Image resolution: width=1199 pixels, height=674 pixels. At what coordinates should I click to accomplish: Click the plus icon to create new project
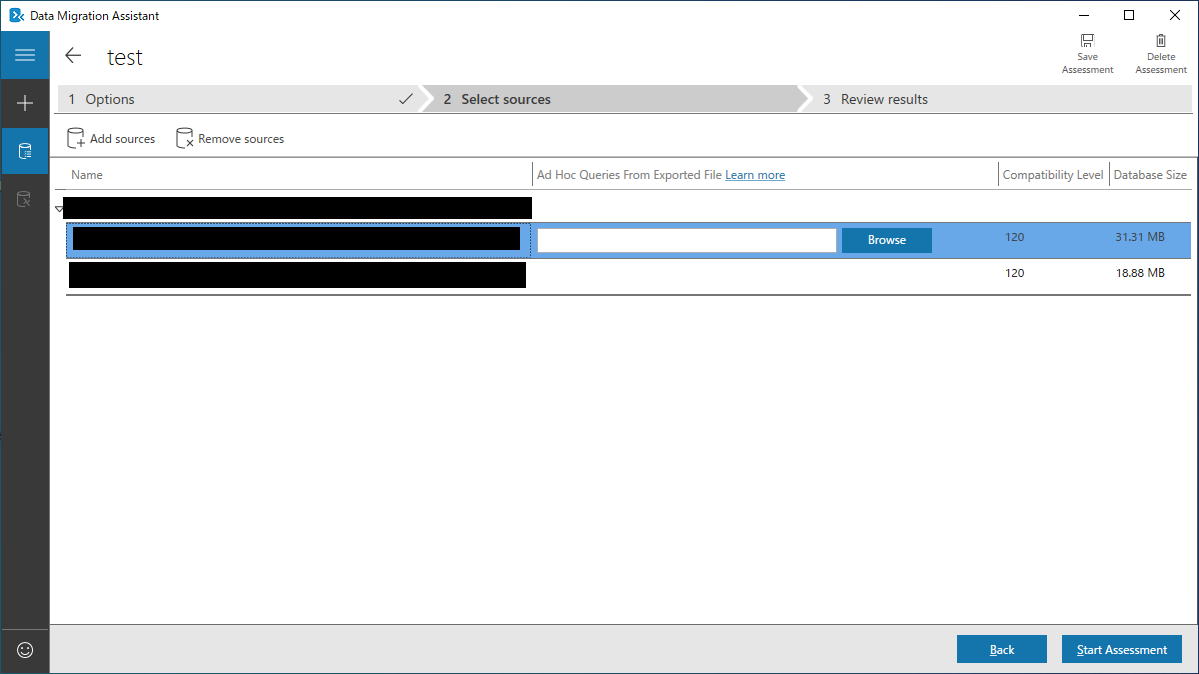[x=24, y=103]
